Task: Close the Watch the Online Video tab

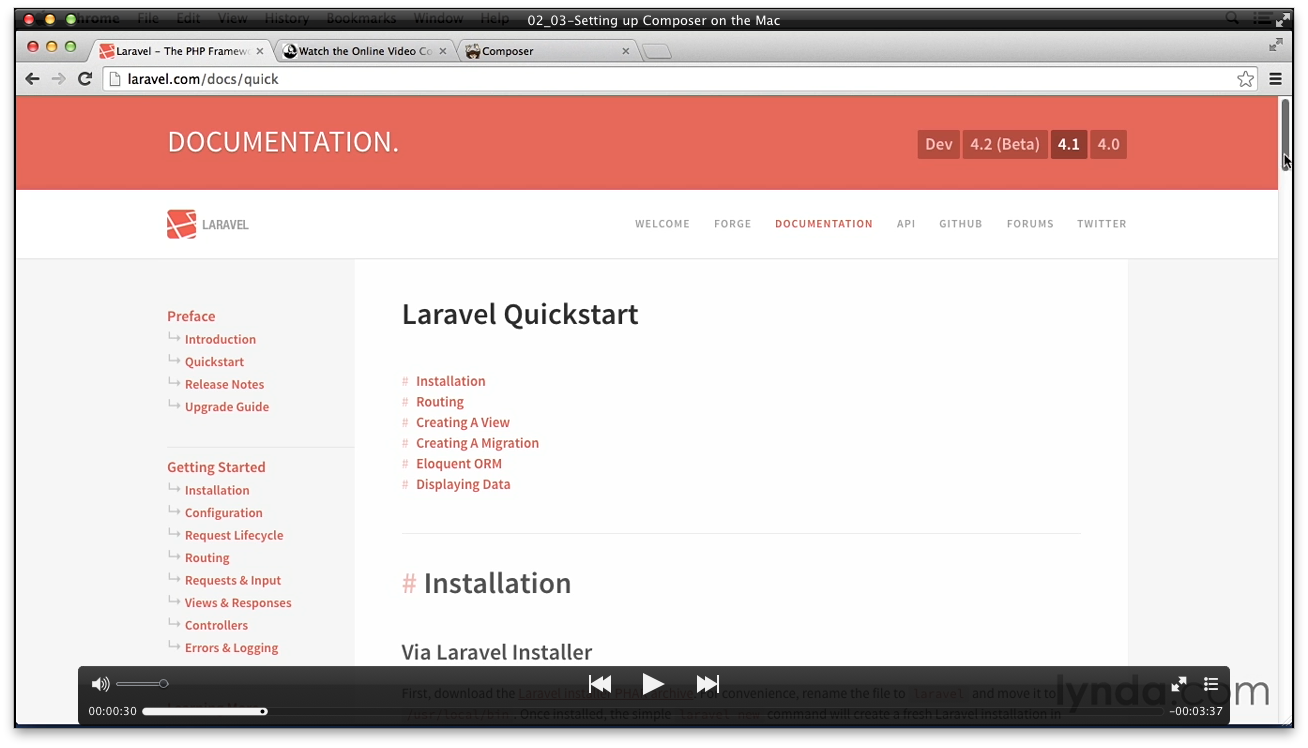Action: [443, 51]
